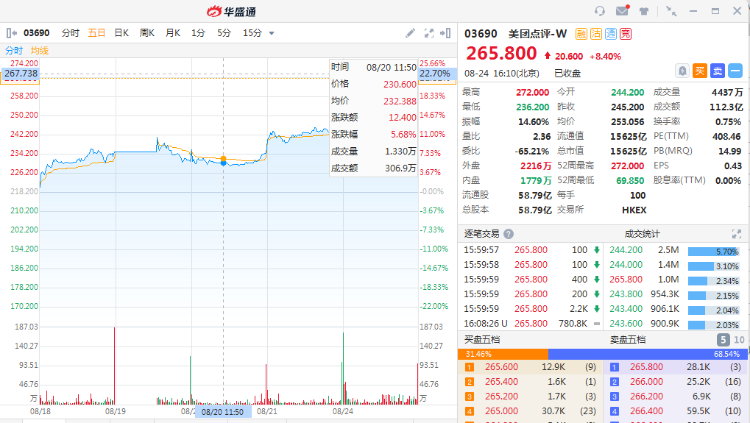
Task: Click bid level 4 price 265.000
Action: [501, 411]
